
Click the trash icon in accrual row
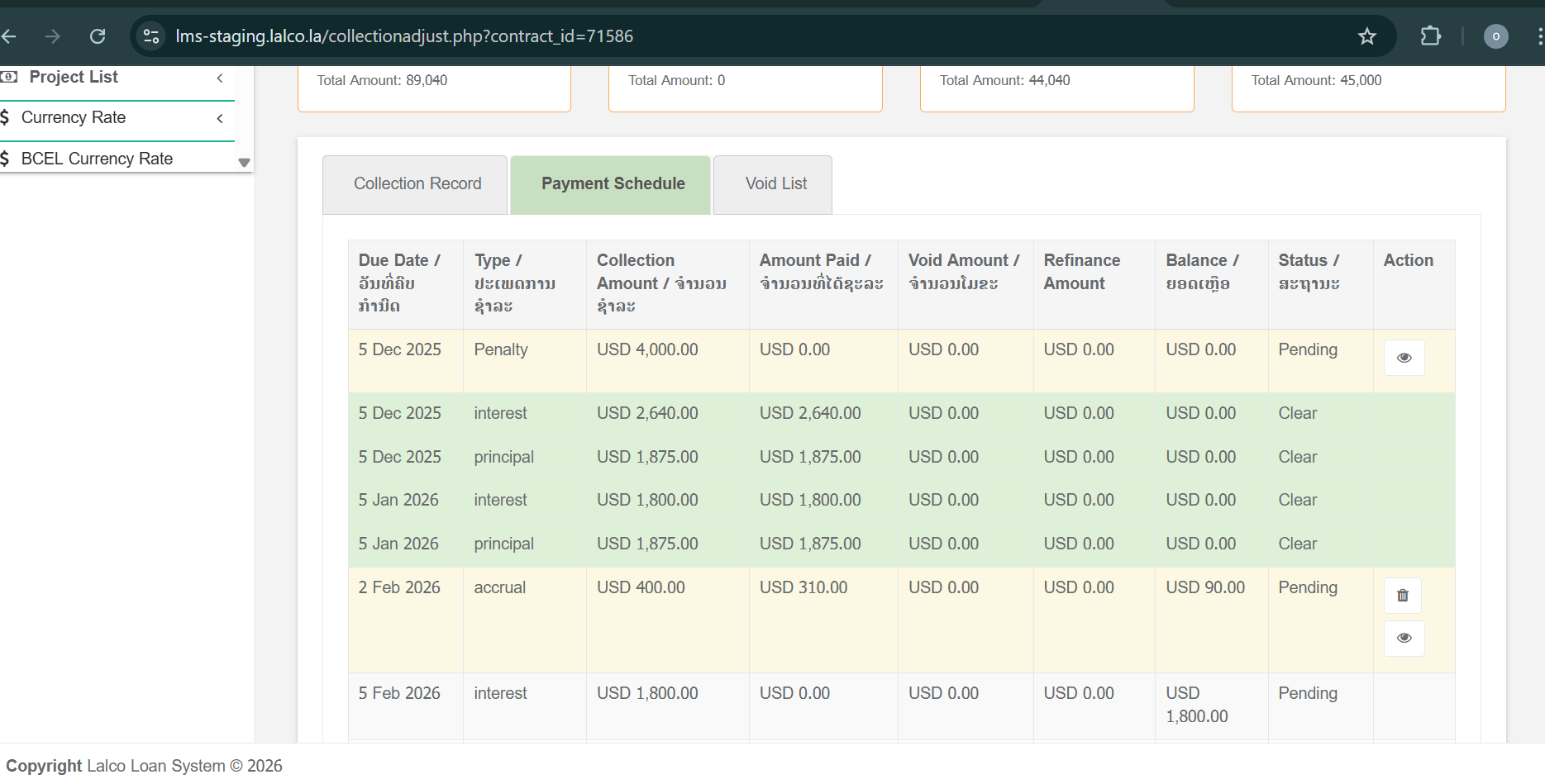[1403, 596]
